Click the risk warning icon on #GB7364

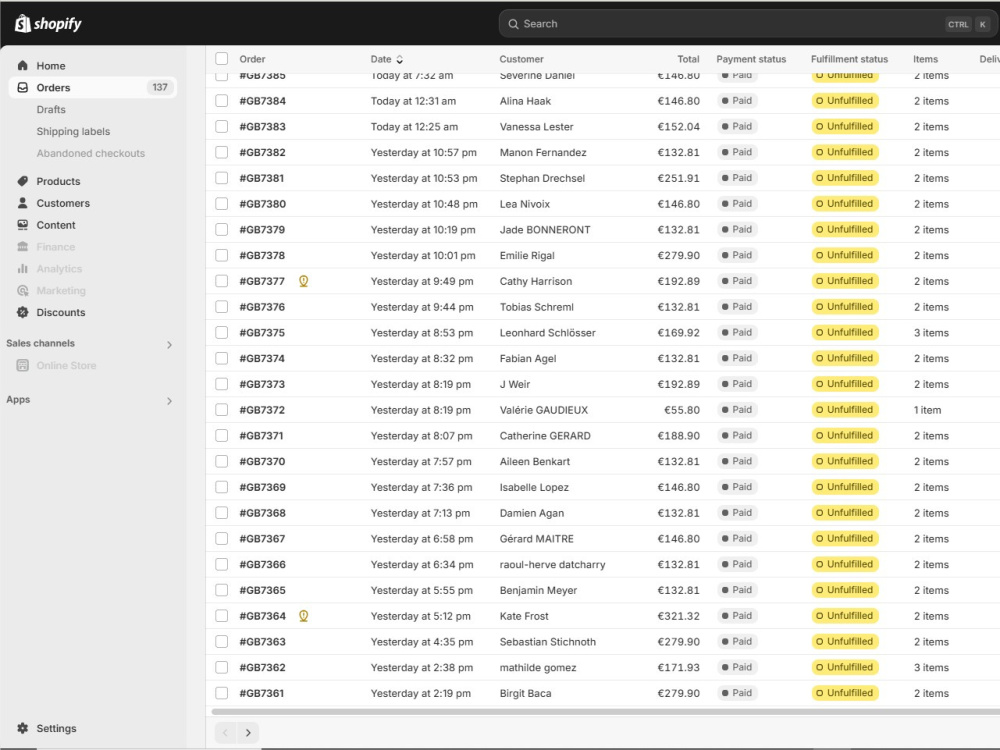click(x=304, y=616)
